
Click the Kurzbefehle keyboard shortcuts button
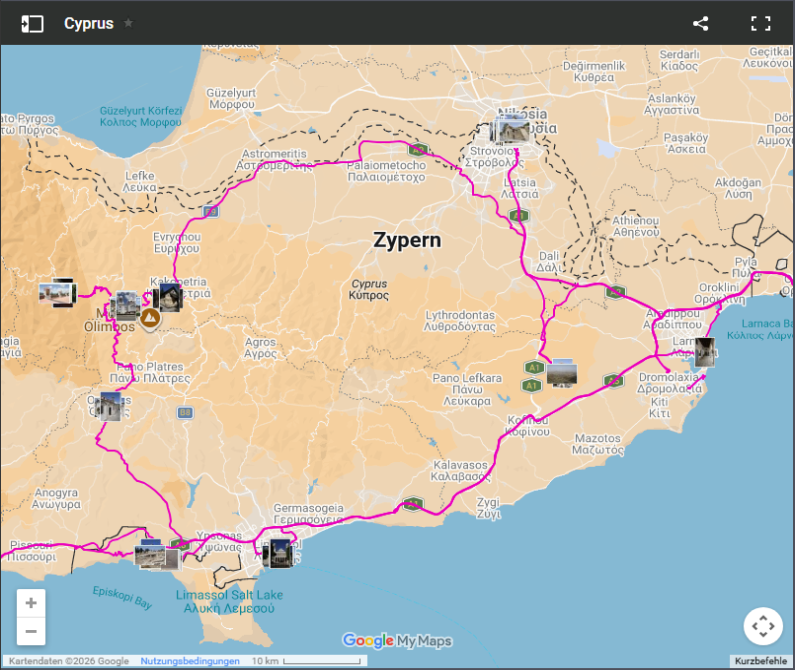(x=762, y=661)
